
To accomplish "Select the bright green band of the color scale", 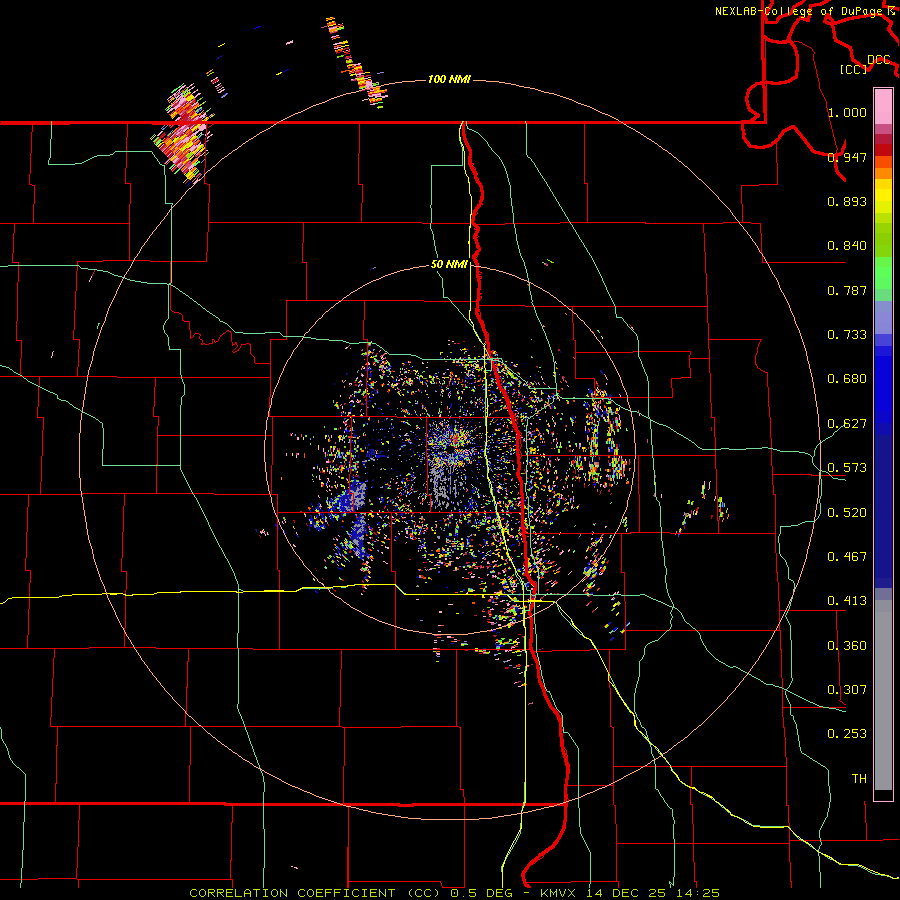I will click(883, 273).
